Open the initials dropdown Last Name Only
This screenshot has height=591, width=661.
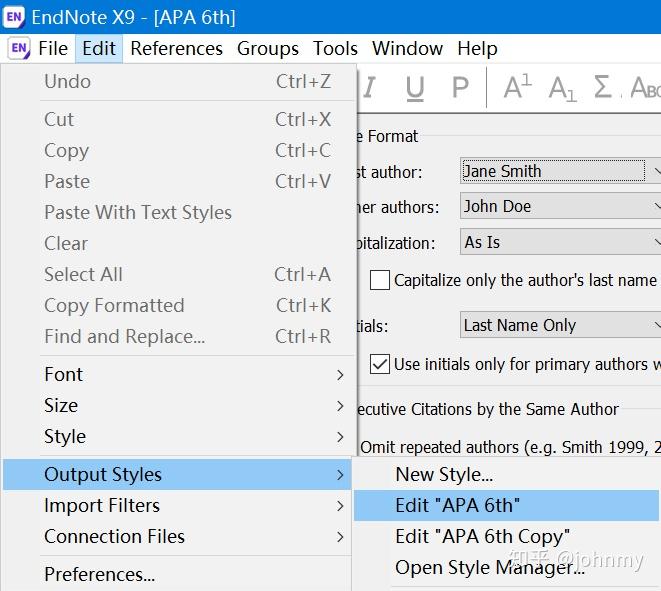(560, 325)
